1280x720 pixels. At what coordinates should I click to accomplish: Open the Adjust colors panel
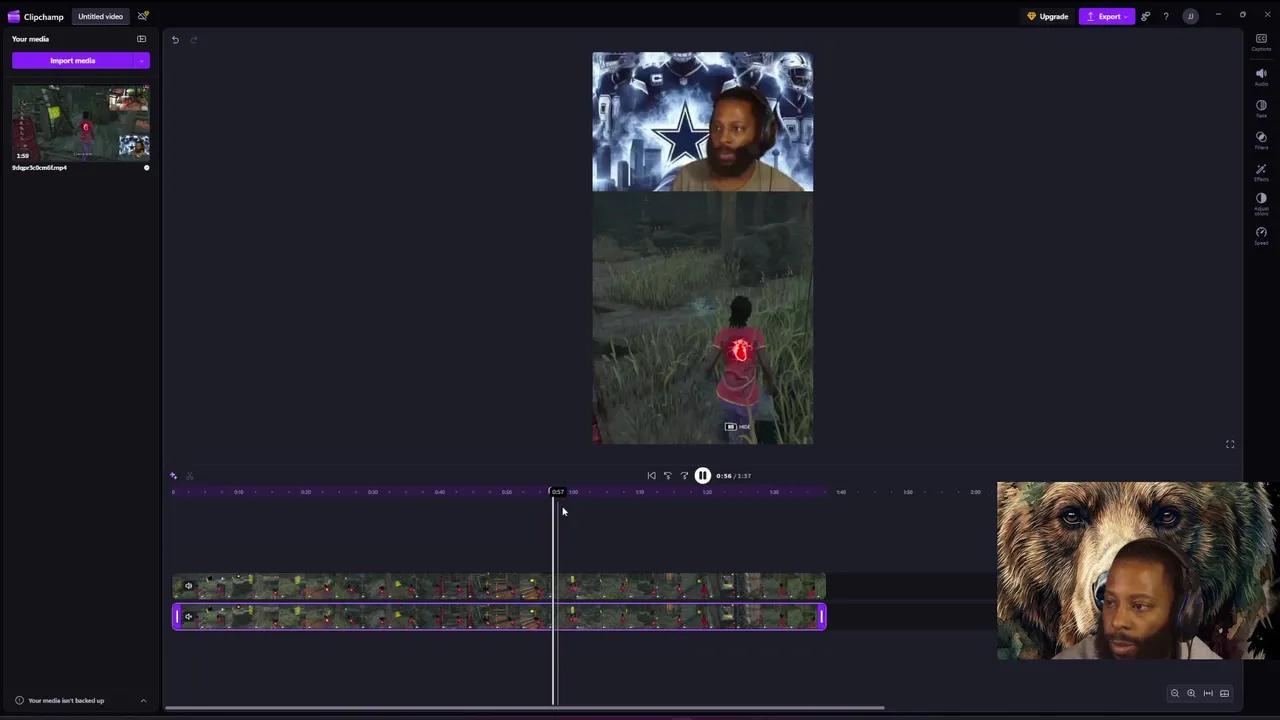click(x=1261, y=204)
